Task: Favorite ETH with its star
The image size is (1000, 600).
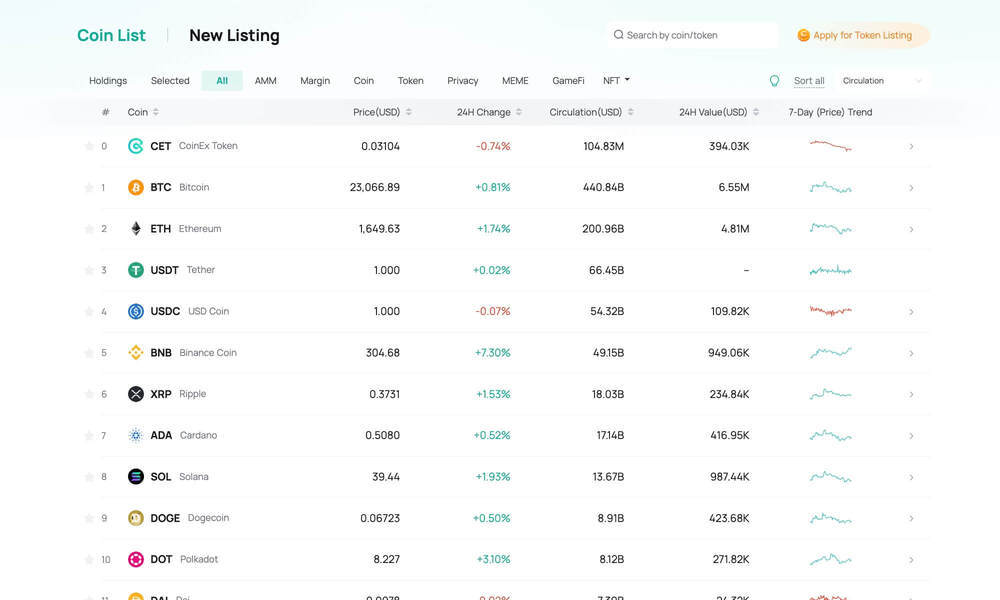Action: [x=89, y=229]
